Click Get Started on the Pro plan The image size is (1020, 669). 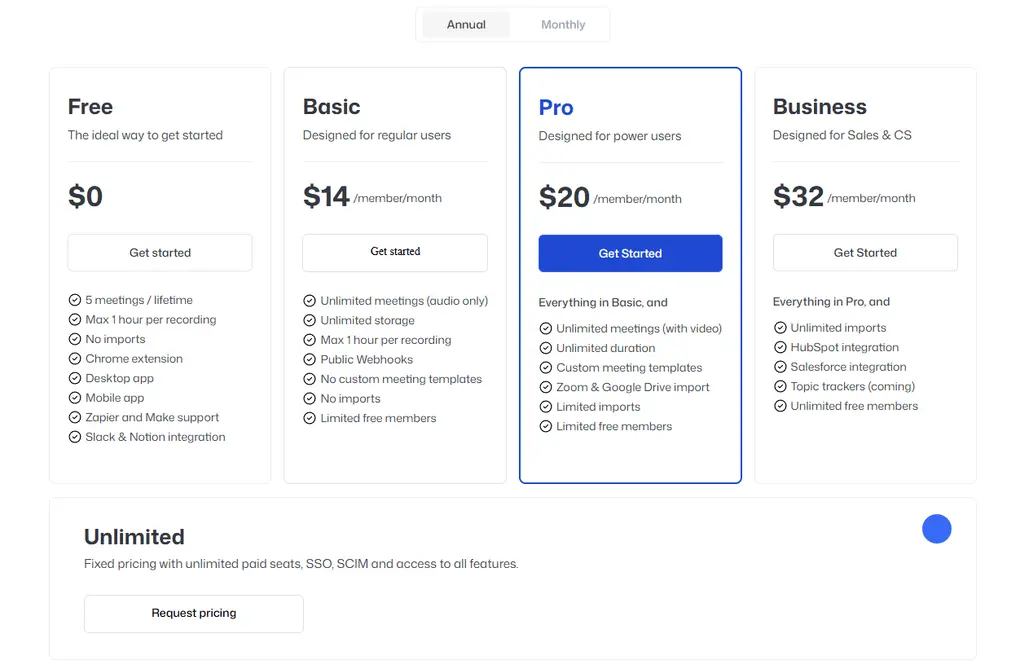630,253
